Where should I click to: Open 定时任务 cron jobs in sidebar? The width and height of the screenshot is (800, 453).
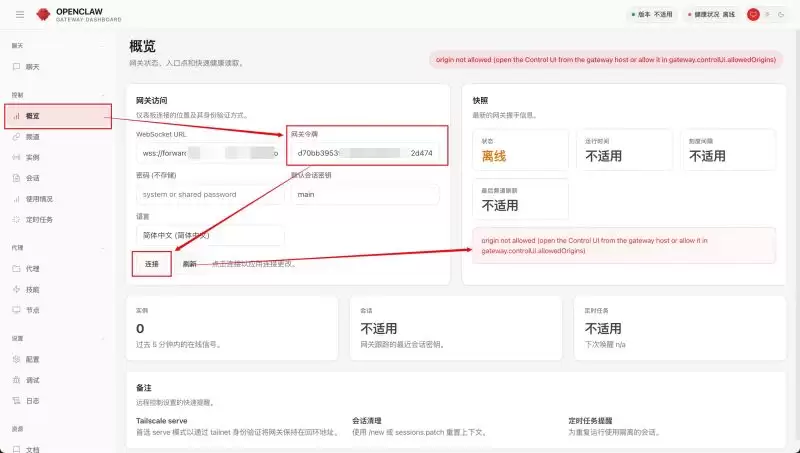coord(58,220)
